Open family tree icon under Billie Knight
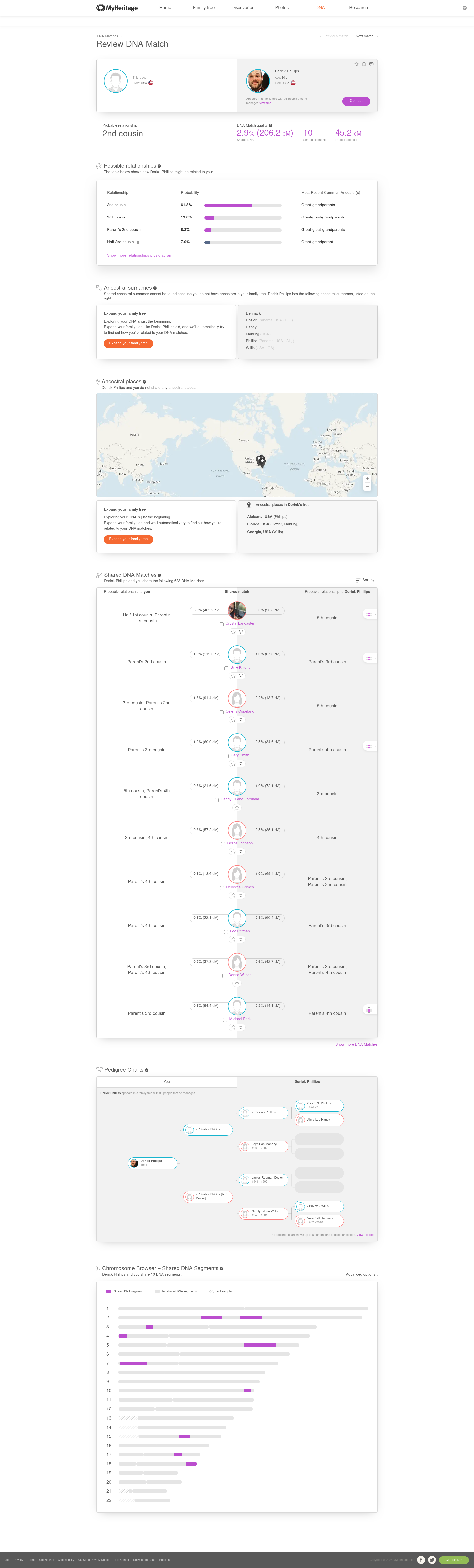This screenshot has width=474, height=1568. click(x=241, y=676)
